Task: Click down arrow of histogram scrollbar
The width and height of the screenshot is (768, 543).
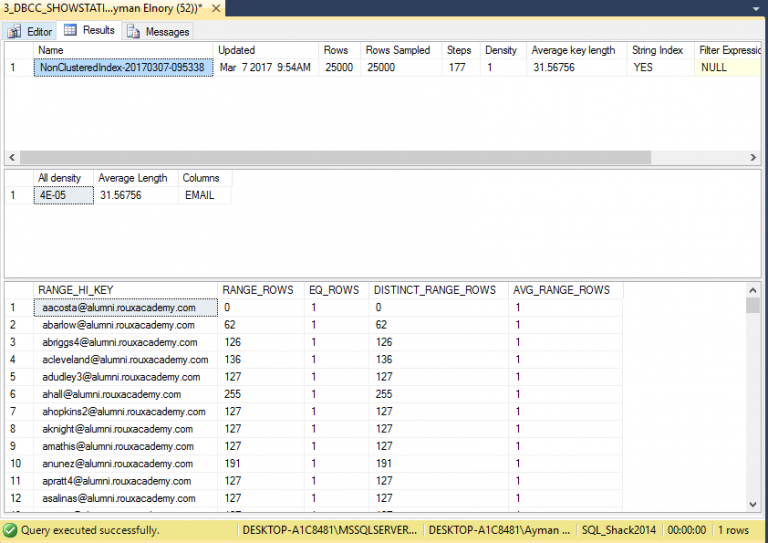Action: [x=753, y=504]
